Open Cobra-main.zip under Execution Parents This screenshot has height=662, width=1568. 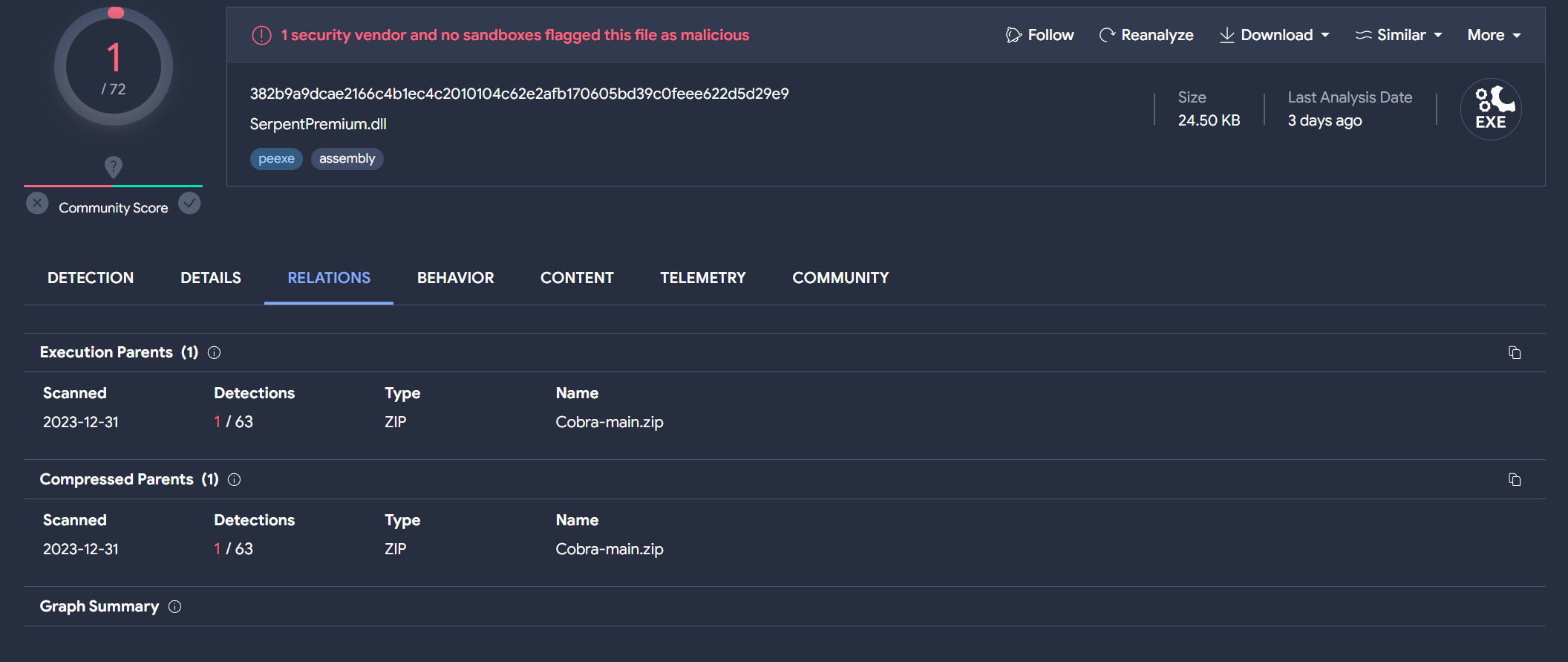(609, 422)
